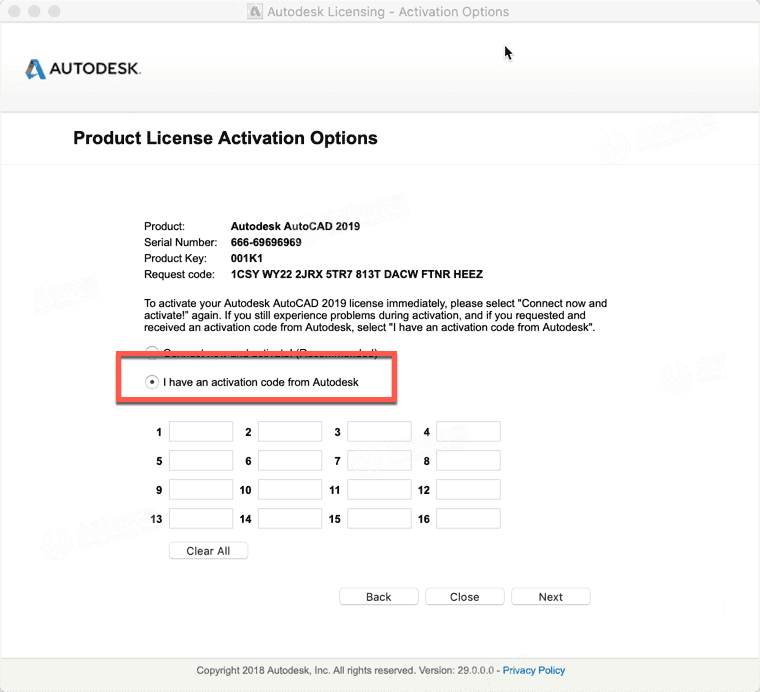
Task: Select activation code field 10
Action: 290,490
